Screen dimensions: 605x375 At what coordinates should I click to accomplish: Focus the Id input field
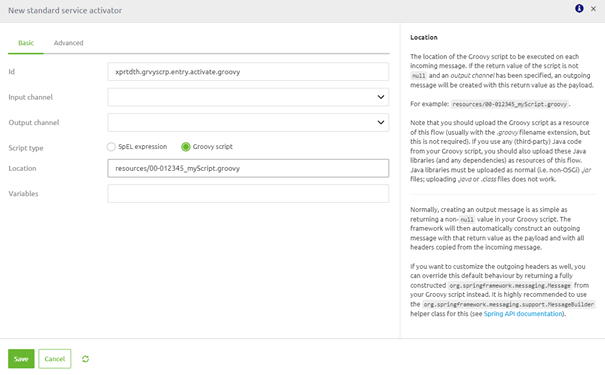pos(248,72)
